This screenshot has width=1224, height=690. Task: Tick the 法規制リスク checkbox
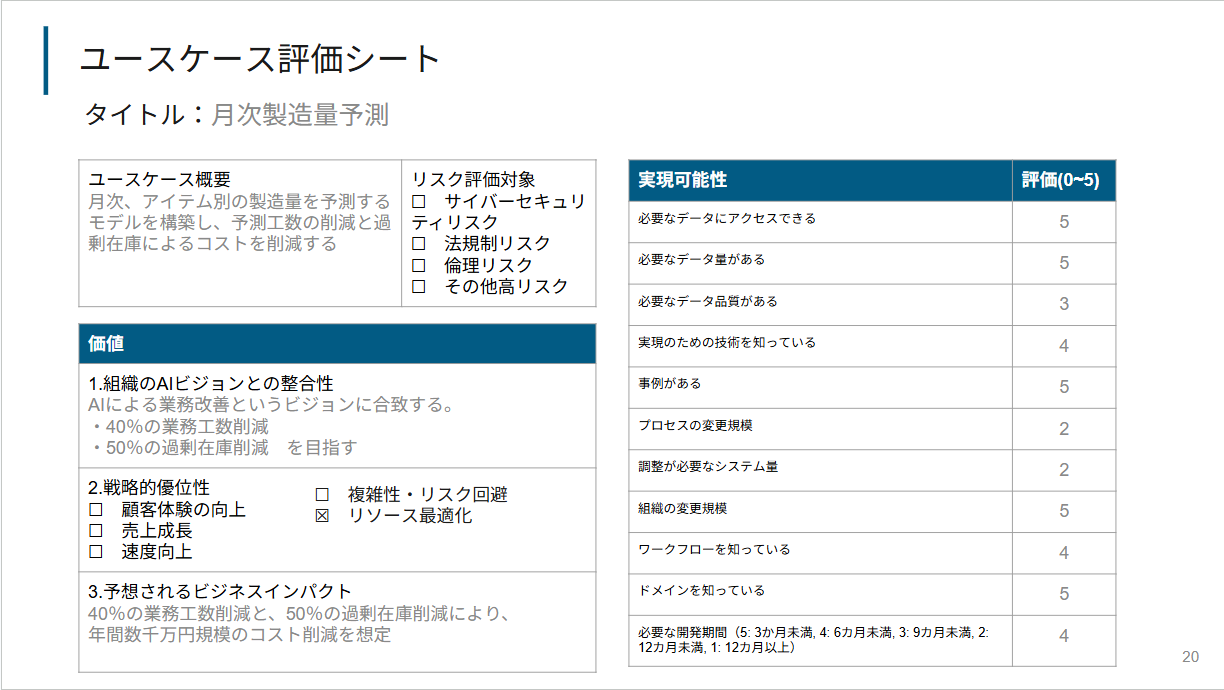coord(419,244)
